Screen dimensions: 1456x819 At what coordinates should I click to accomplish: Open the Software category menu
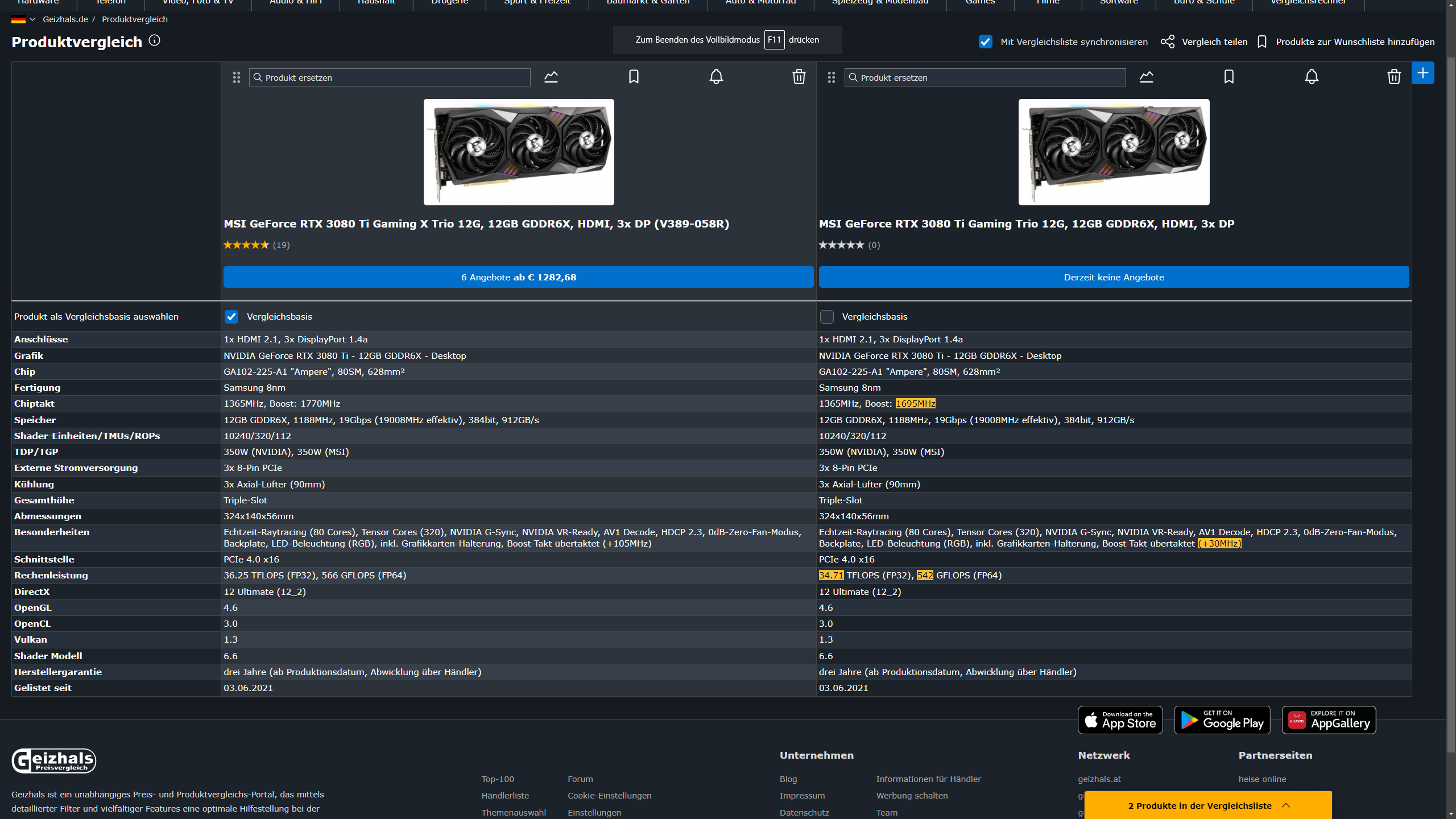(1119, 2)
